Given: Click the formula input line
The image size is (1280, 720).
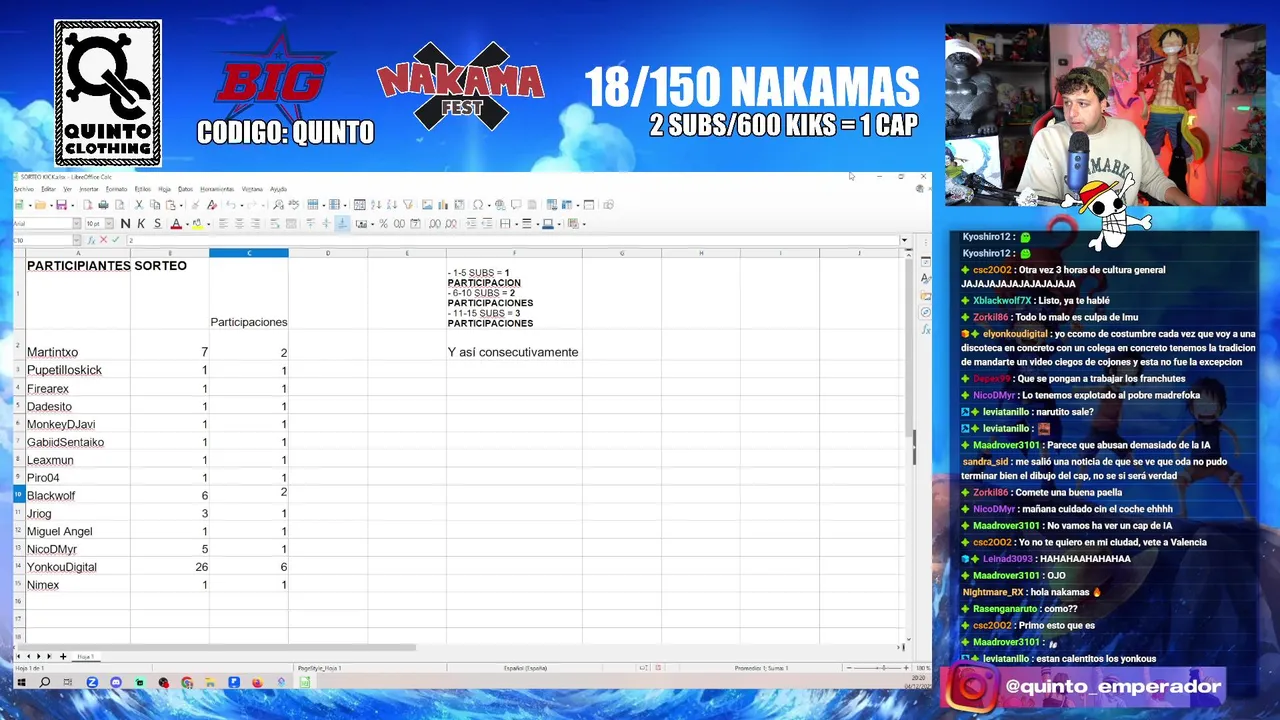Looking at the screenshot, I should click(x=515, y=240).
